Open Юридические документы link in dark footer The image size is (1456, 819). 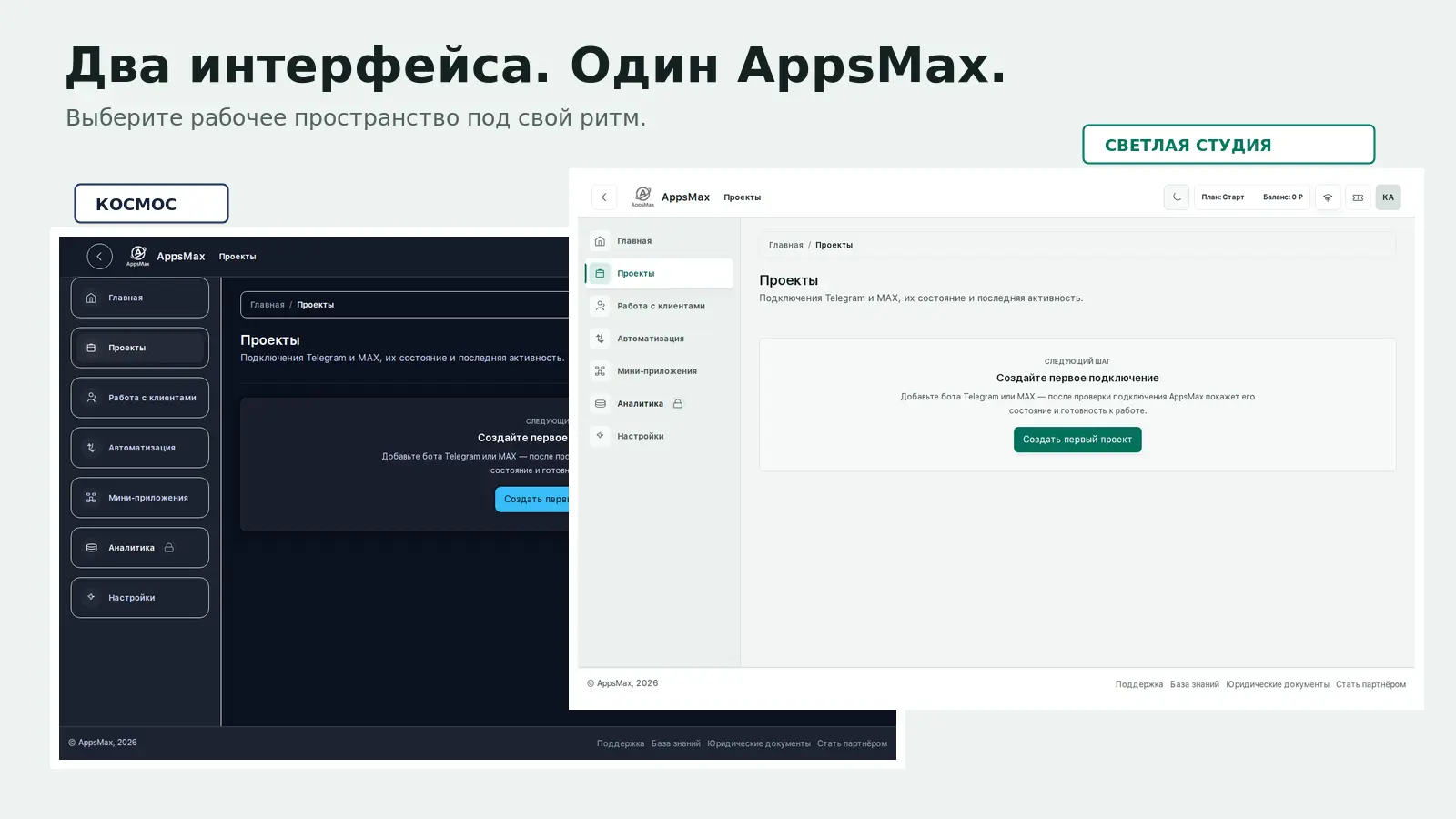pyautogui.click(x=759, y=743)
